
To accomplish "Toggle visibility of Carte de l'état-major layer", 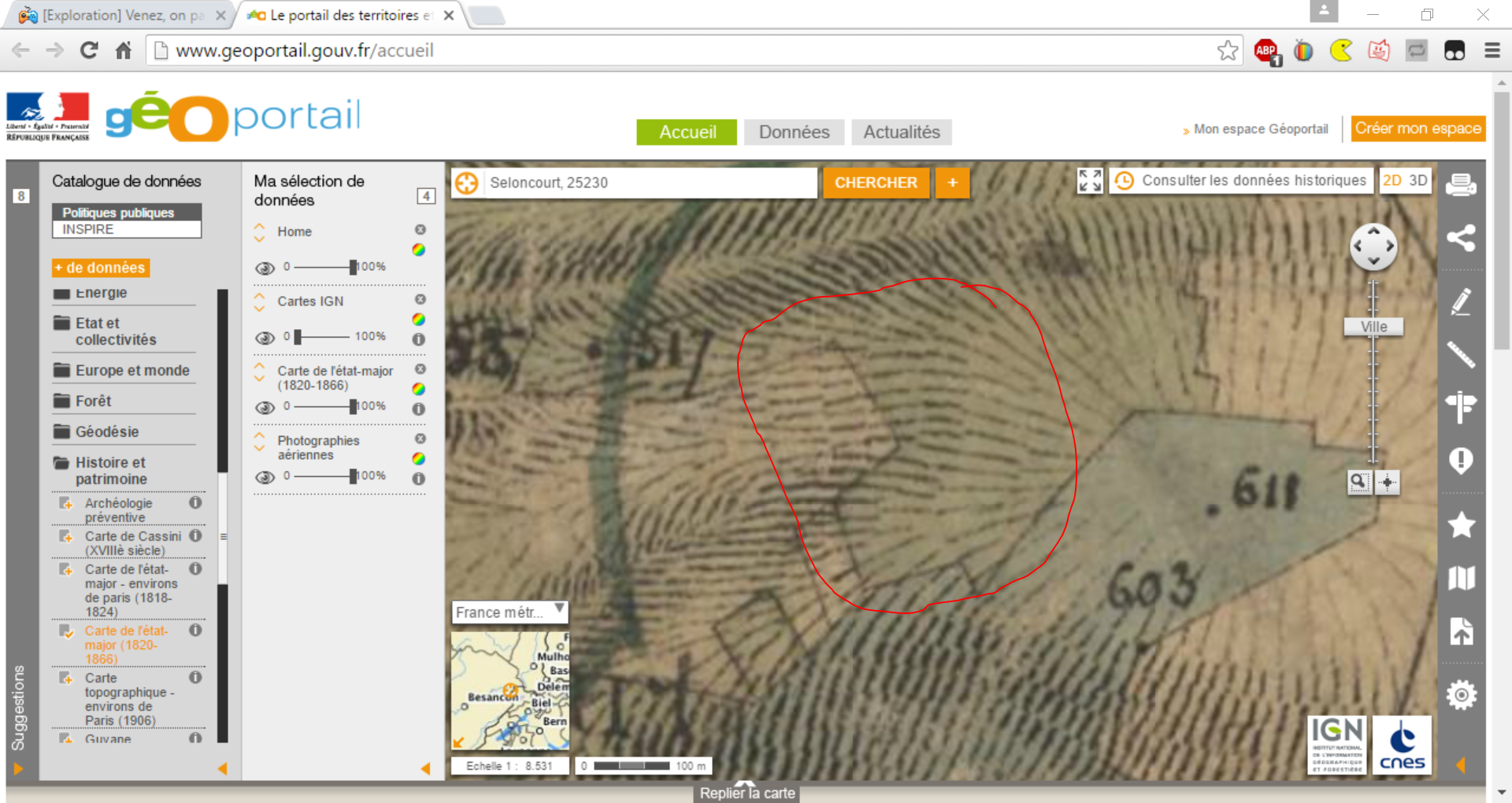I will point(265,407).
